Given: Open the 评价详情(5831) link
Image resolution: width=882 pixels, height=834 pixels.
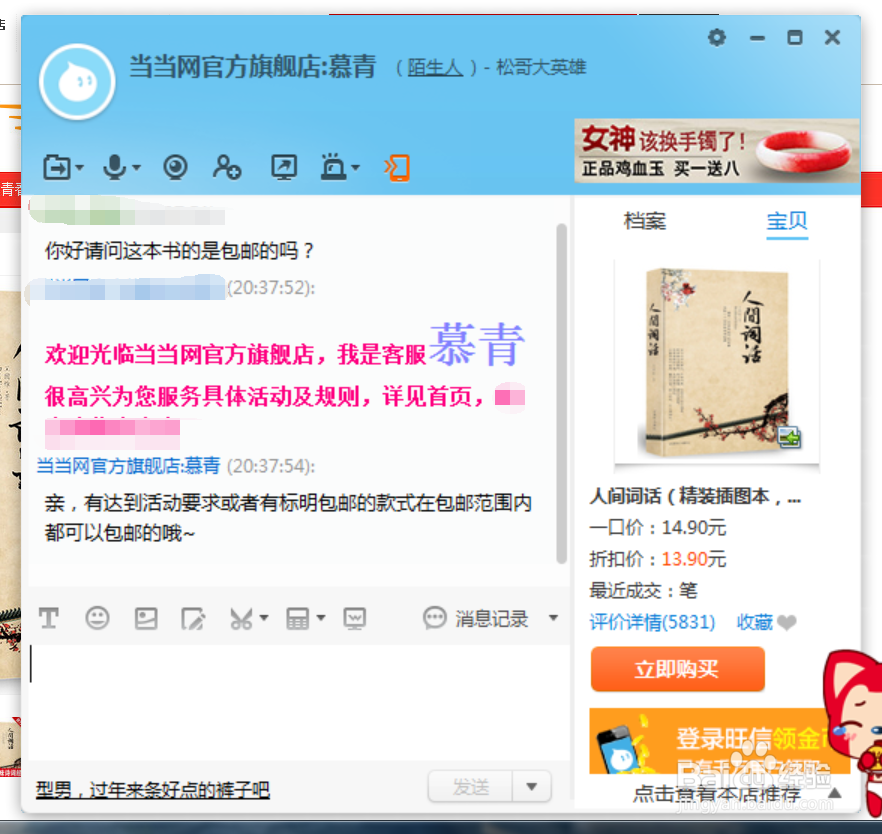Looking at the screenshot, I should (652, 622).
